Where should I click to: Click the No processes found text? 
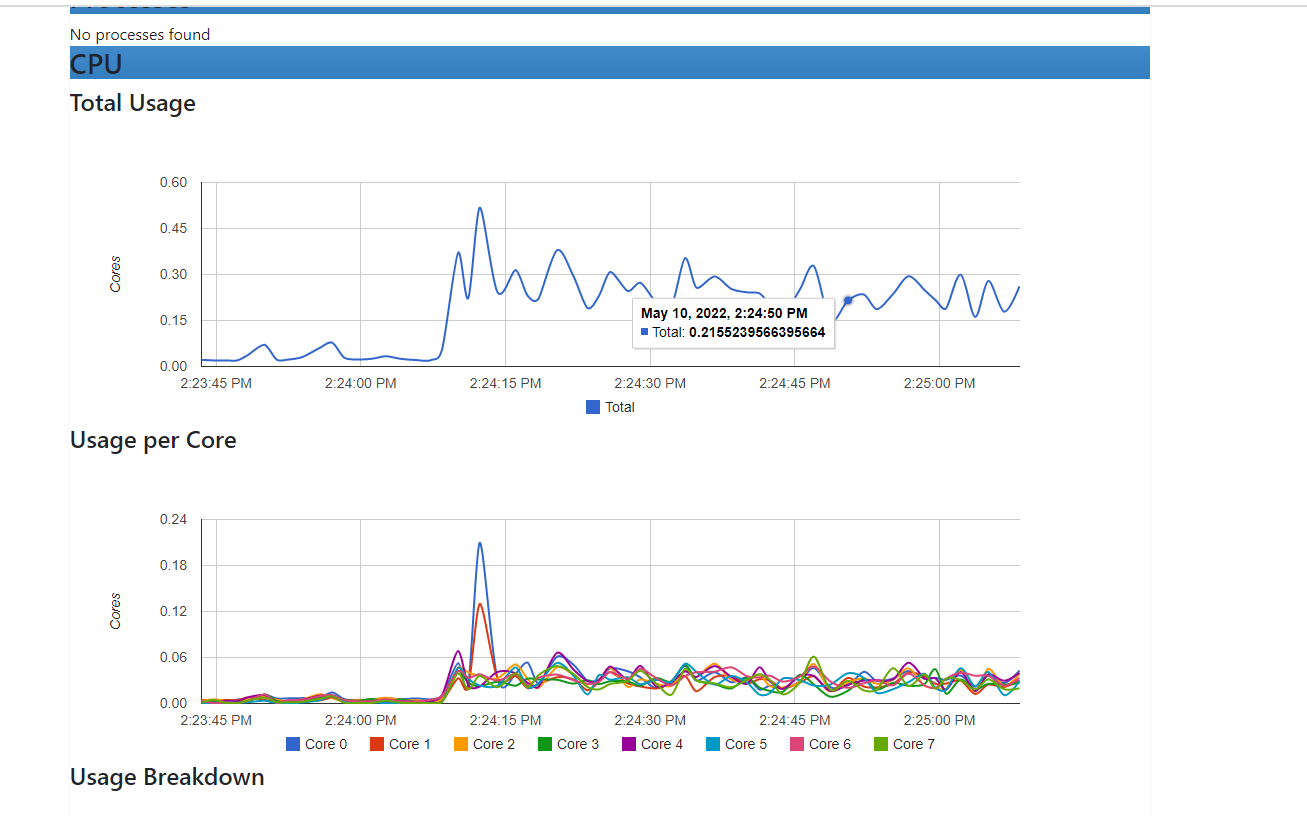tap(140, 35)
